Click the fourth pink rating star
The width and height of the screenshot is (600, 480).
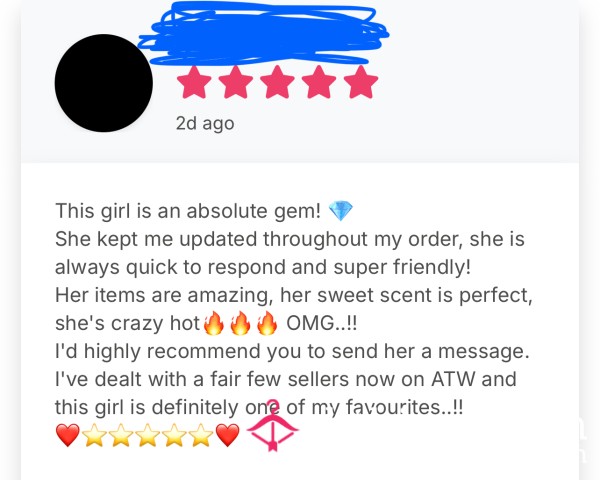(319, 82)
